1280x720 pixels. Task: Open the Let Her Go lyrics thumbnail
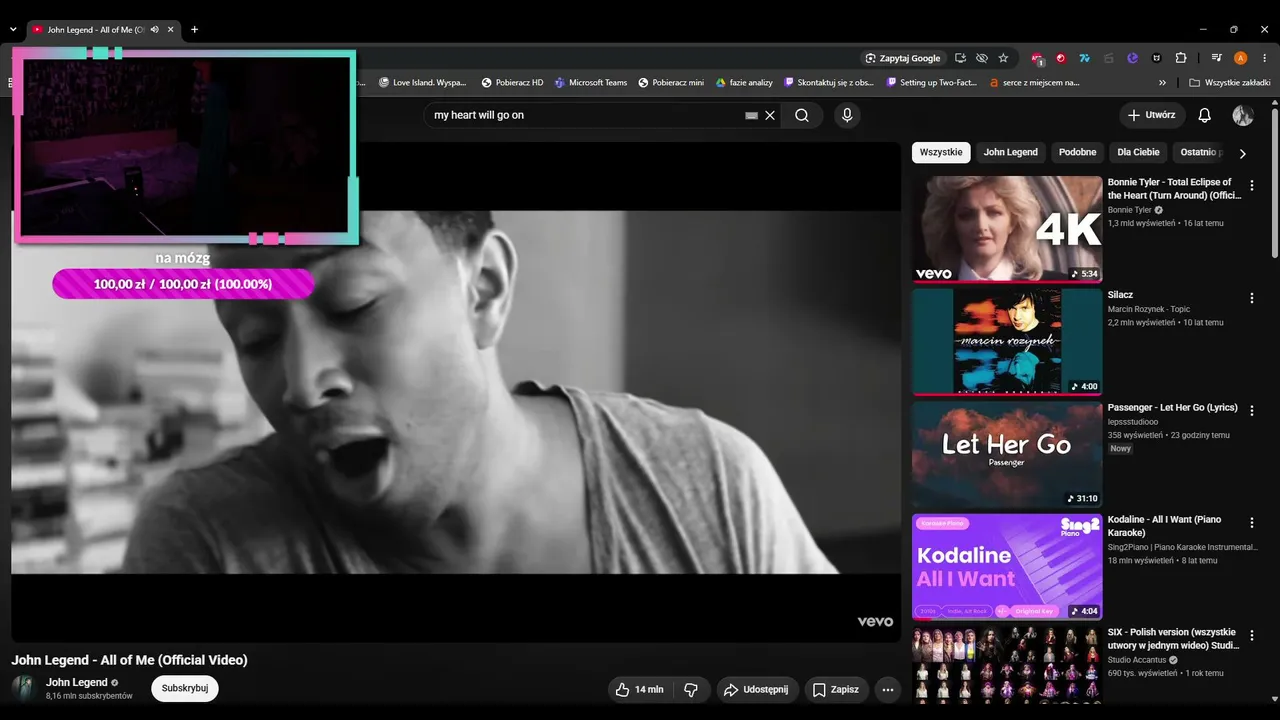(1007, 454)
